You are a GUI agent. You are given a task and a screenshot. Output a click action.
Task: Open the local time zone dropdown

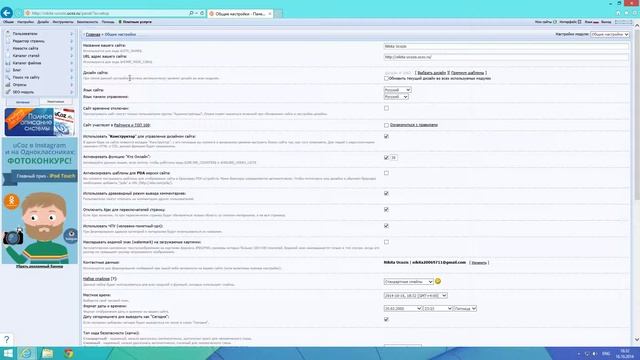[x=416, y=296]
